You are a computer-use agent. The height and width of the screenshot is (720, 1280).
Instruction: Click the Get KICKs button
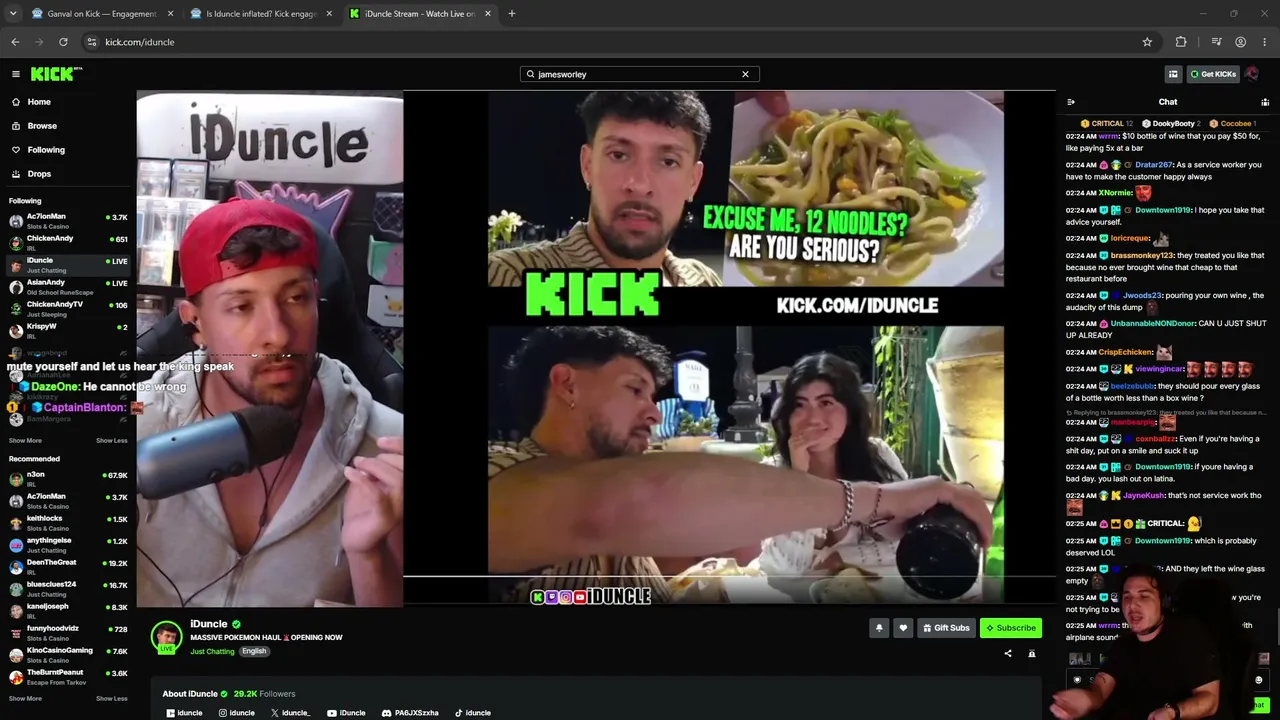[1213, 74]
